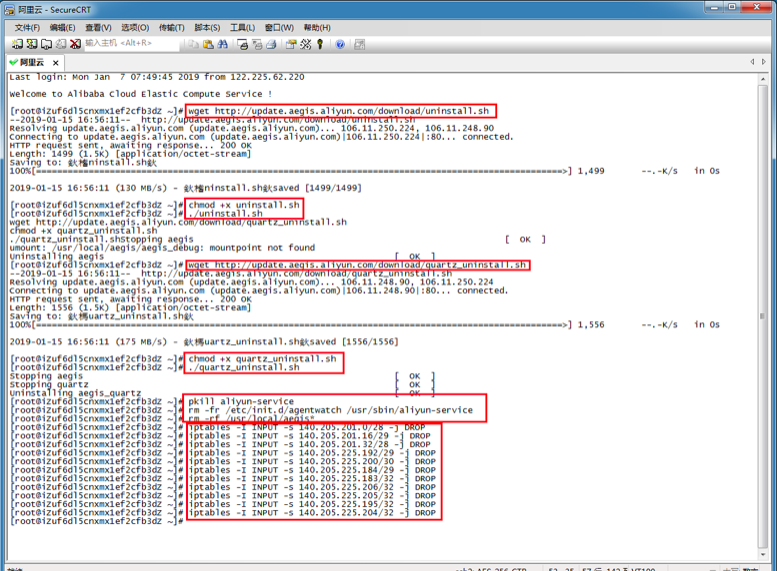777x571 pixels.
Task: Click the key icon for public-key tools
Action: coord(320,44)
